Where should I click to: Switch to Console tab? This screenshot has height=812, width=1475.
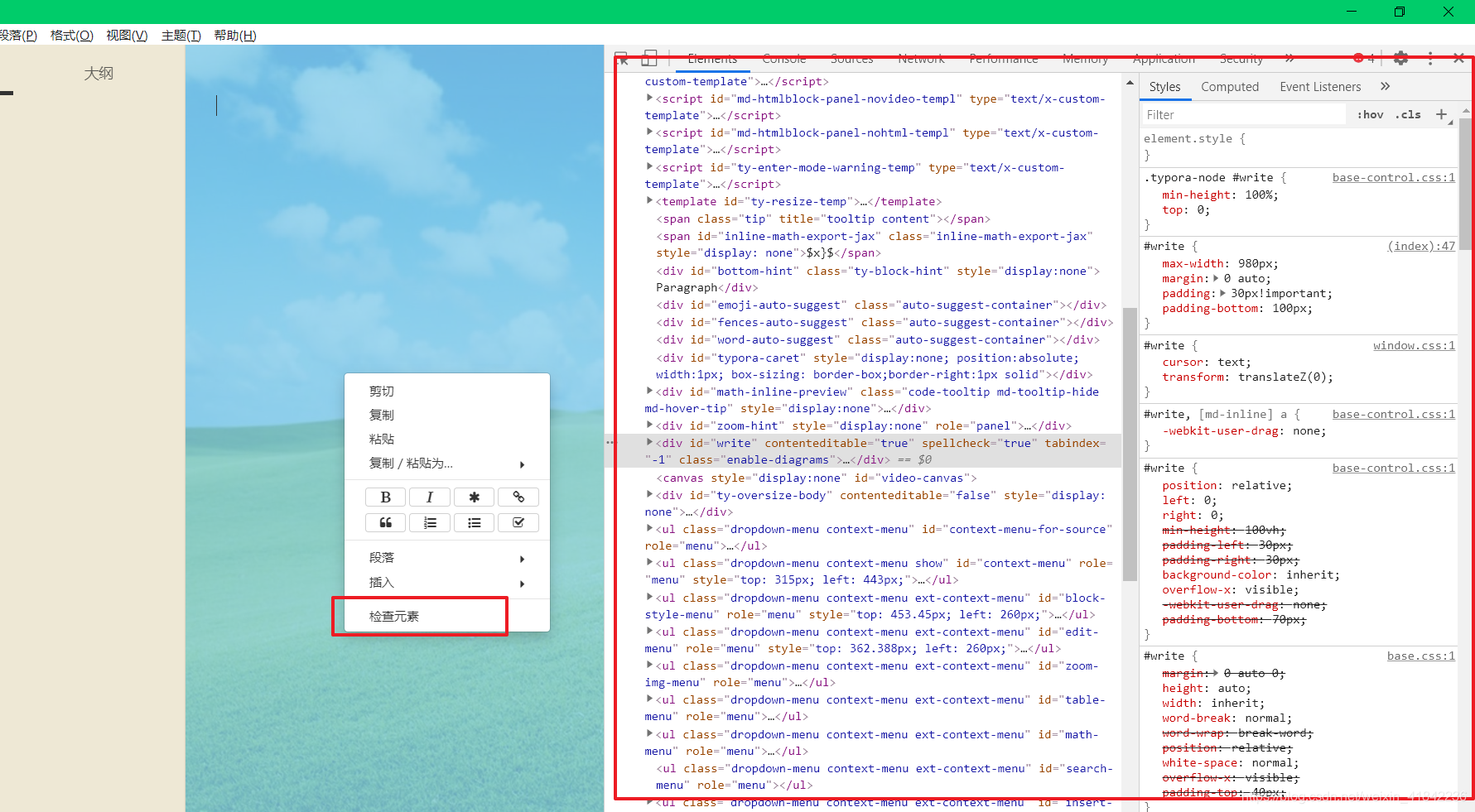pos(784,59)
